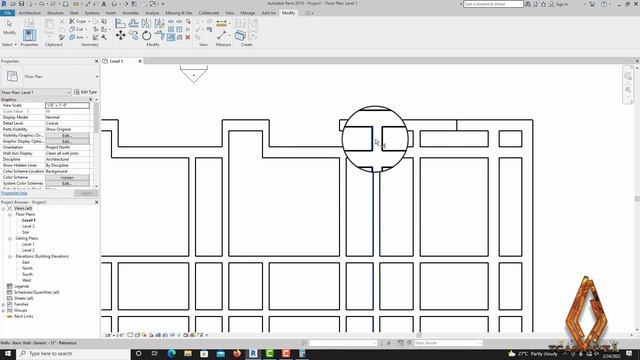This screenshot has height=360, width=640.
Task: Click the Revit application logo button
Action: pos(4,4)
